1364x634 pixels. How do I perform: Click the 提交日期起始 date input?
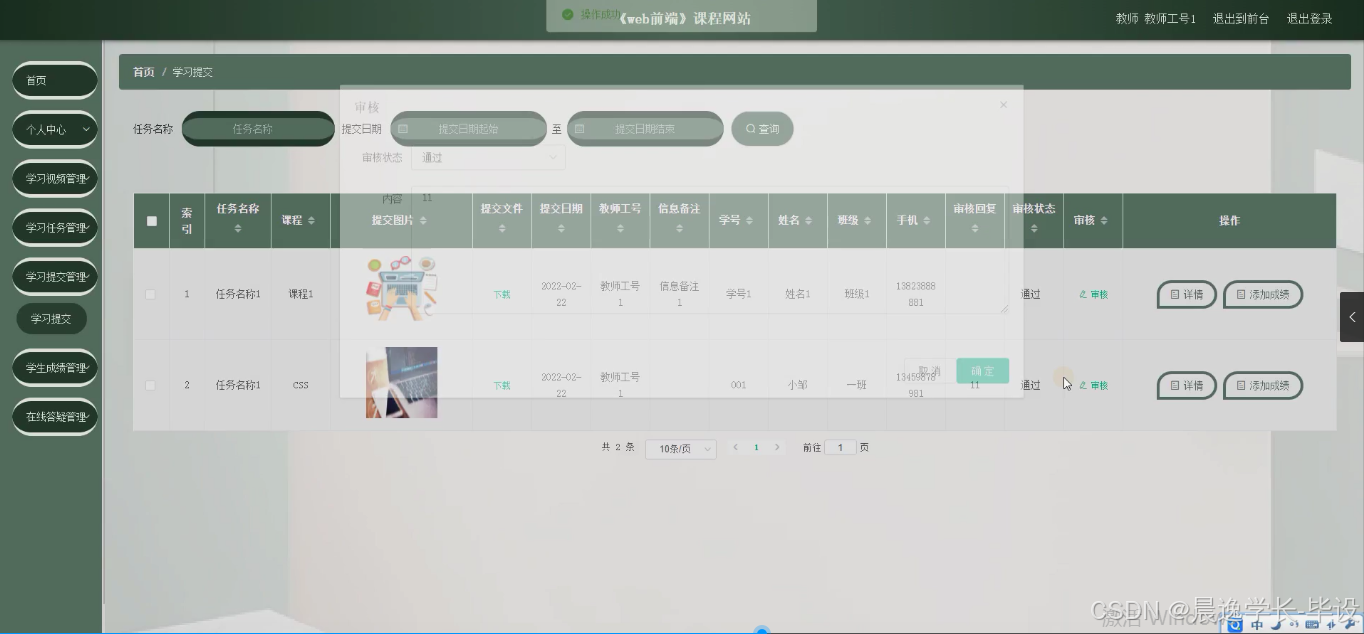(468, 129)
